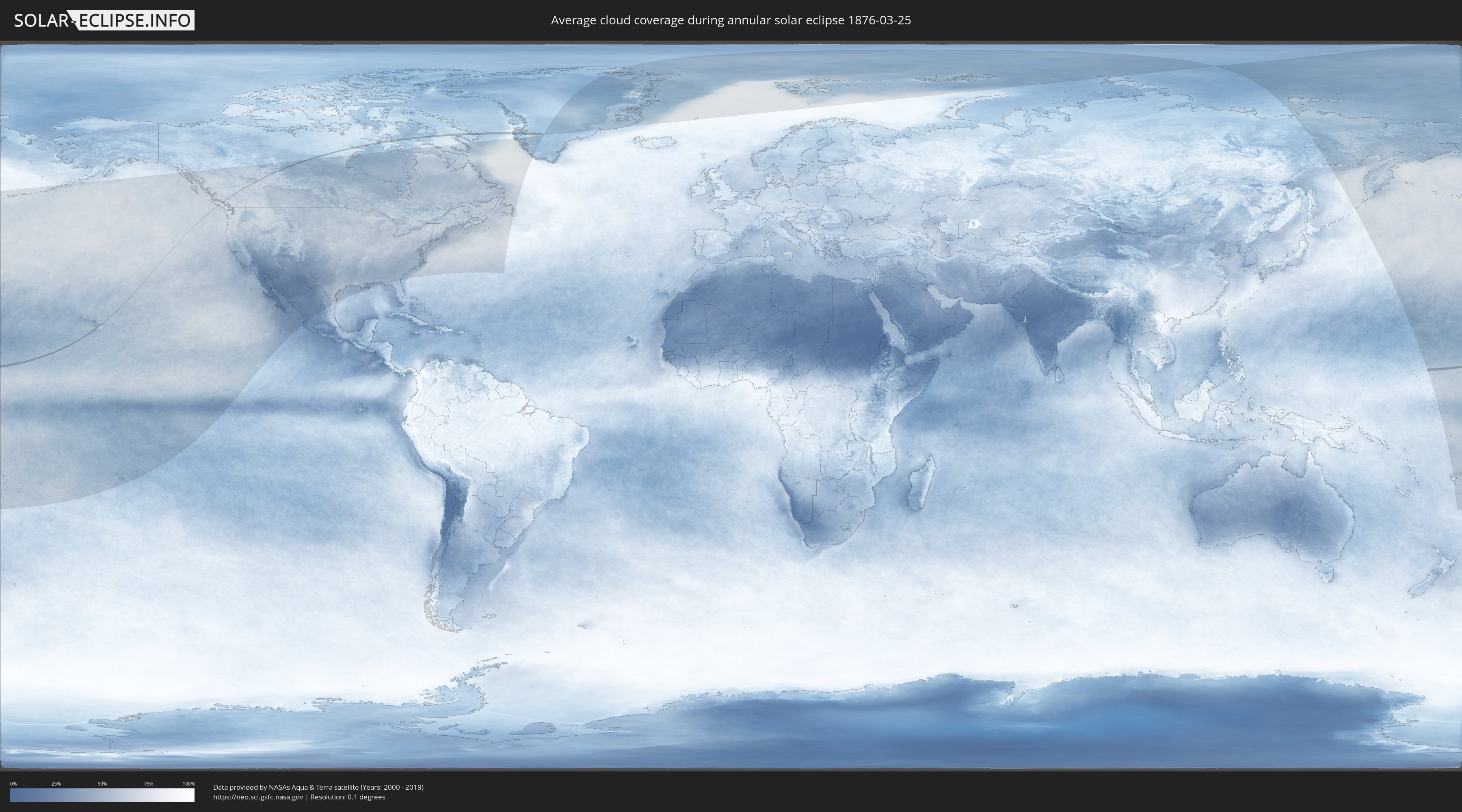The width and height of the screenshot is (1462, 812).
Task: Click the cloud coverage title text
Action: pyautogui.click(x=731, y=20)
